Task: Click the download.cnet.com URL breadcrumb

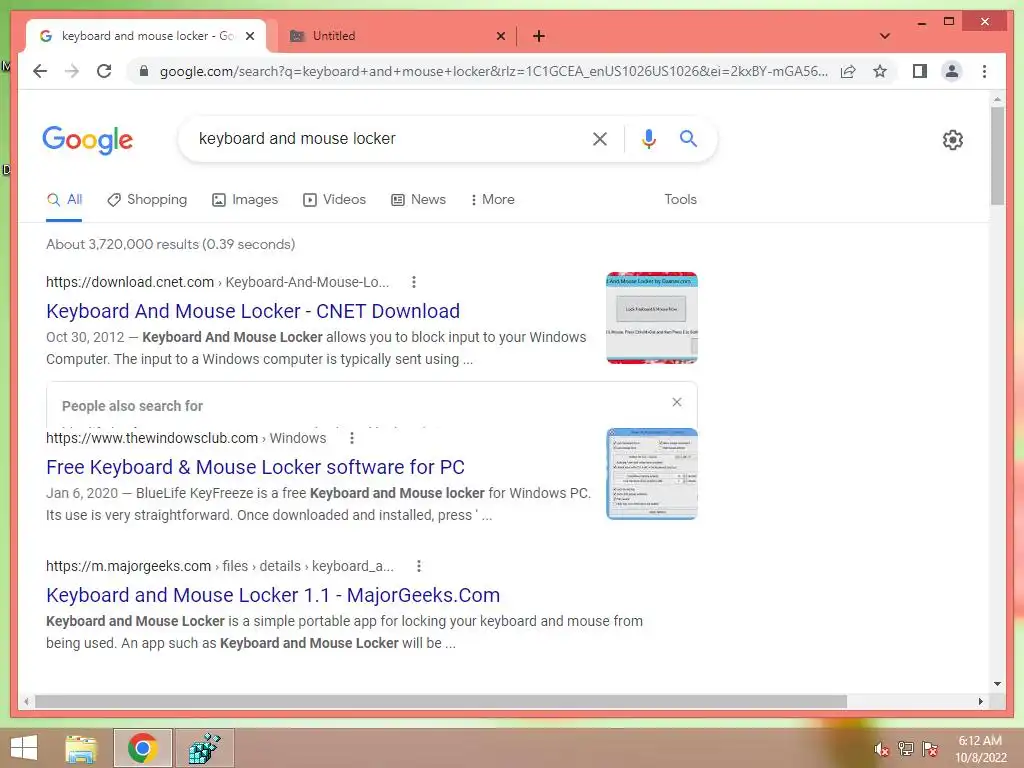Action: pyautogui.click(x=217, y=282)
